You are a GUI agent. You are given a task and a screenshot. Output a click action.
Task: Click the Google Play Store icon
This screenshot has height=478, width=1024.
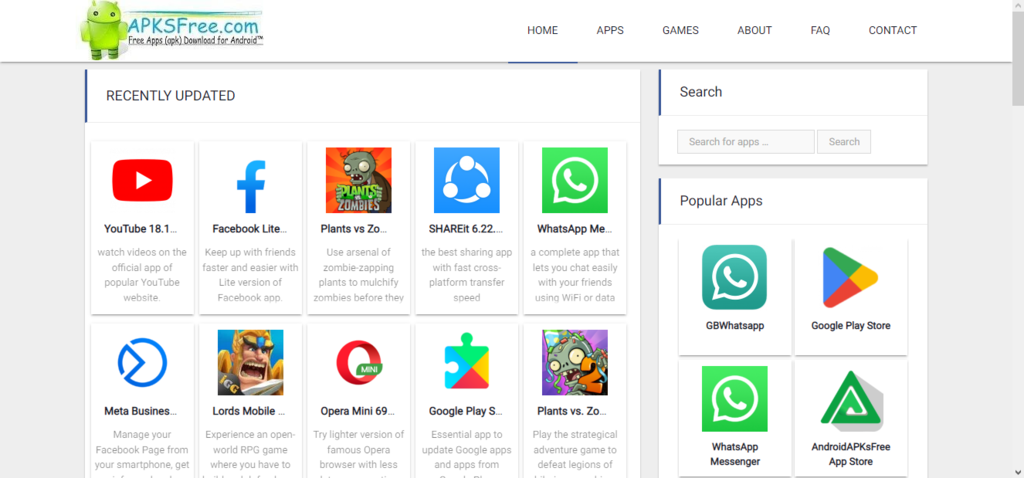pos(850,277)
